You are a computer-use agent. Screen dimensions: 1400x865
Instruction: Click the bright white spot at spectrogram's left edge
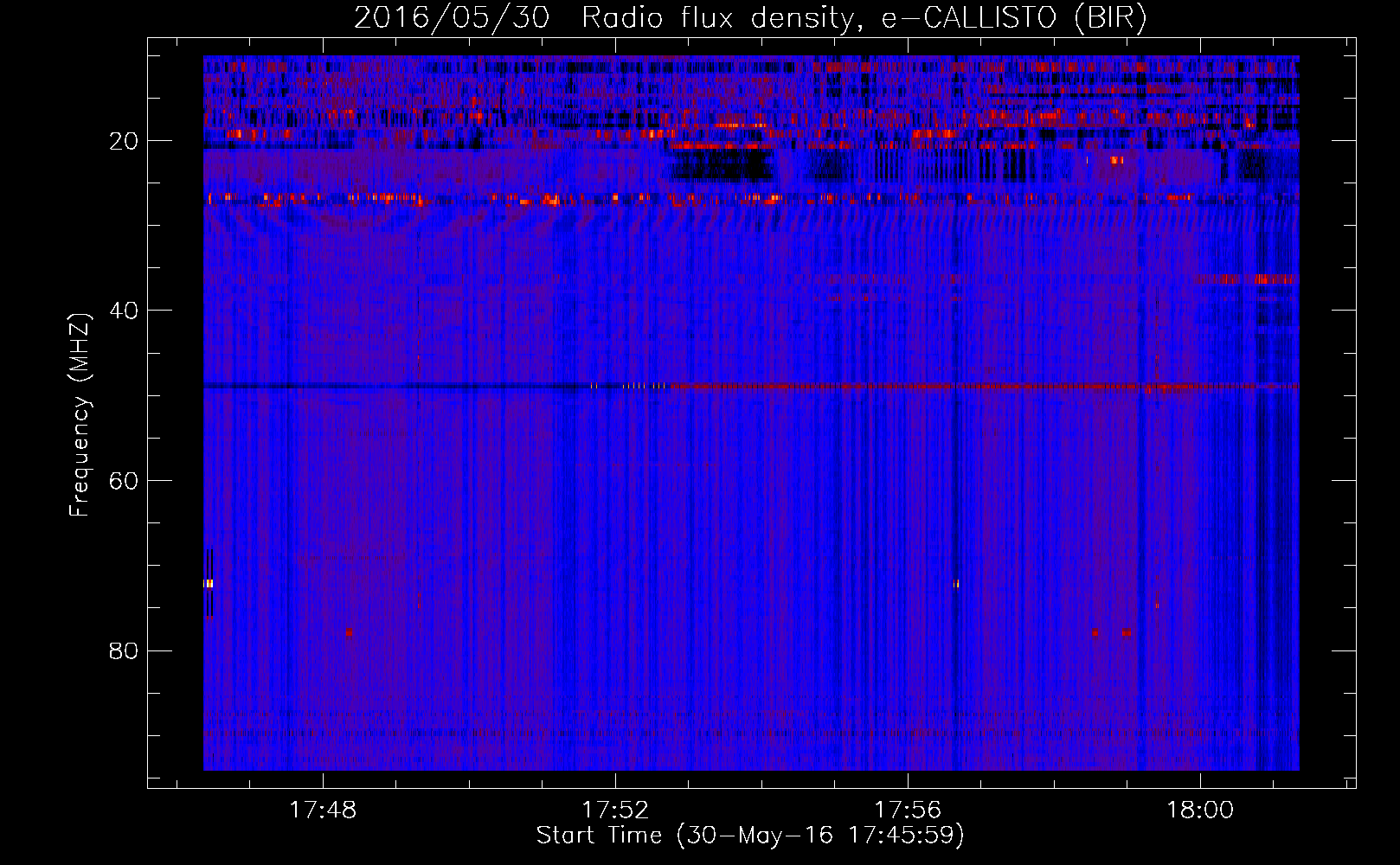click(x=209, y=584)
